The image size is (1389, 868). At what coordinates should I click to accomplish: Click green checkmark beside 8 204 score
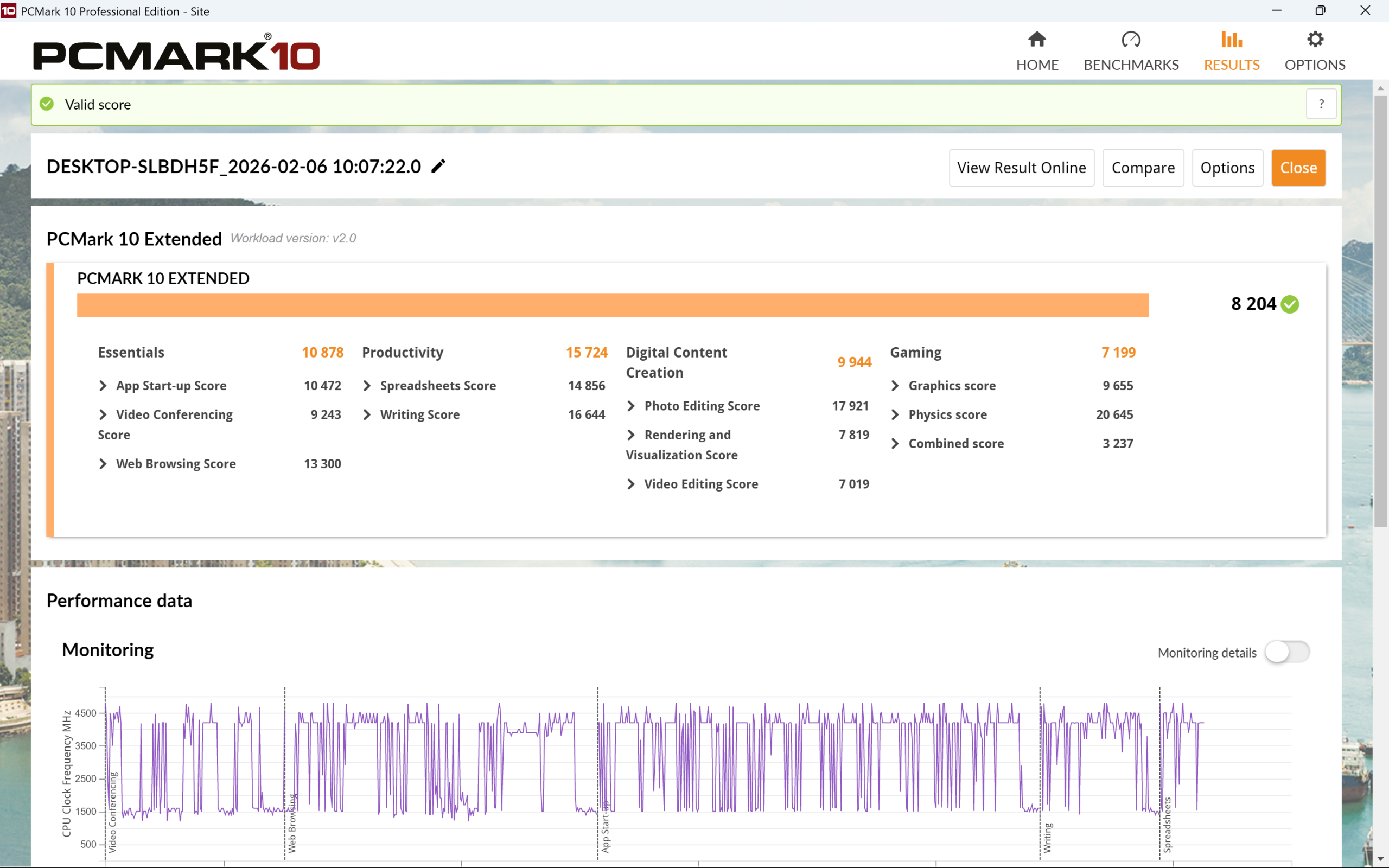point(1290,304)
